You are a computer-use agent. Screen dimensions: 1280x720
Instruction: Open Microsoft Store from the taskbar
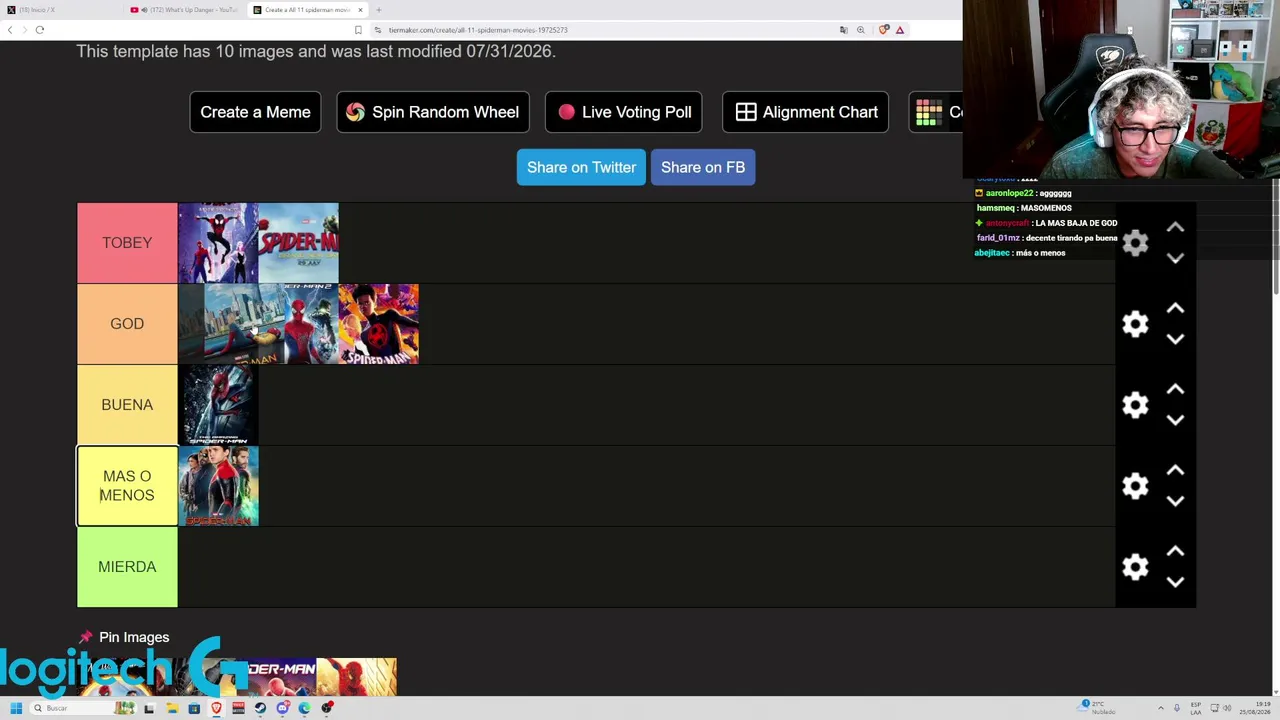pos(194,708)
